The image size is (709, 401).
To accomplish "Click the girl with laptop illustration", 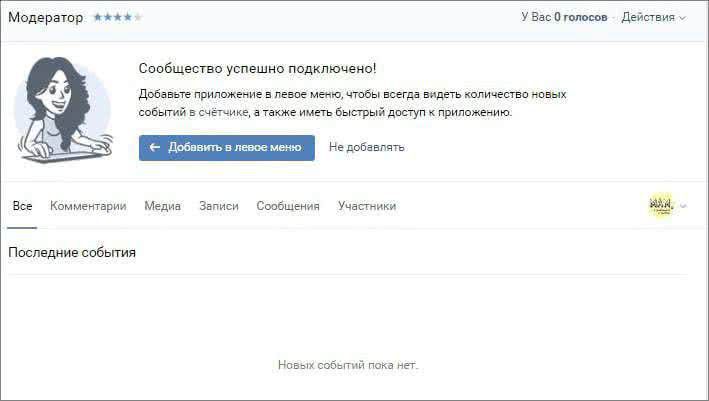I will click(62, 109).
